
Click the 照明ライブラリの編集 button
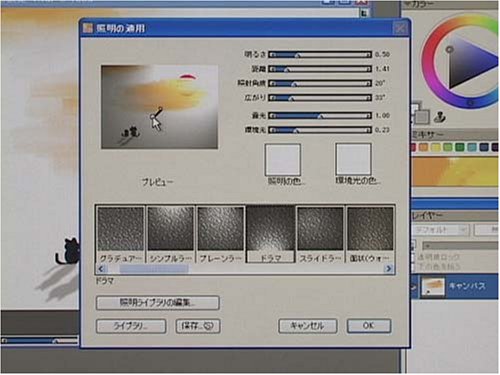tap(157, 303)
